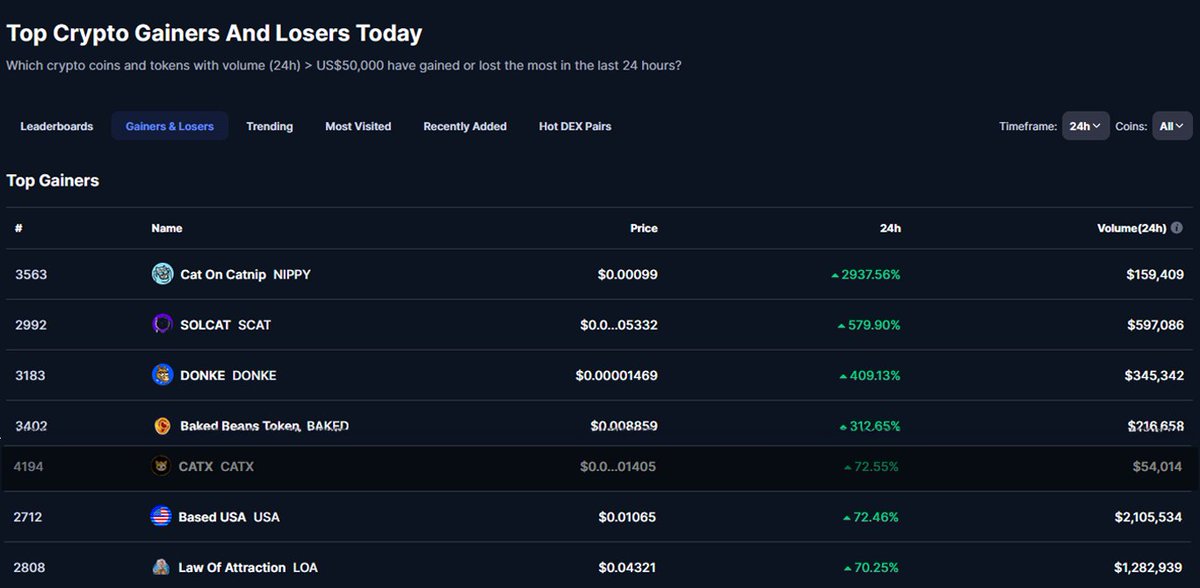The image size is (1200, 588).
Task: Click the Top Gainers heading
Action: pos(53,181)
